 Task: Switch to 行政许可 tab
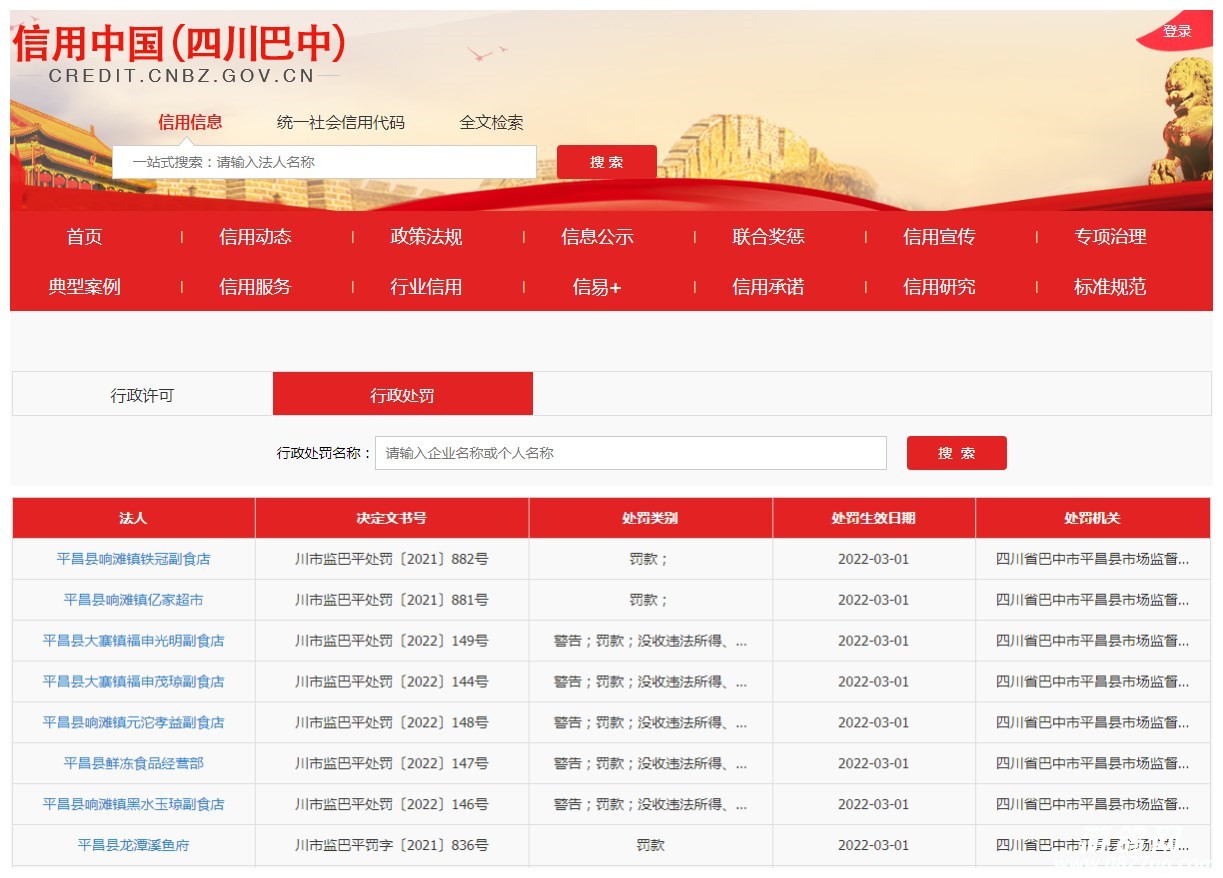[x=142, y=395]
